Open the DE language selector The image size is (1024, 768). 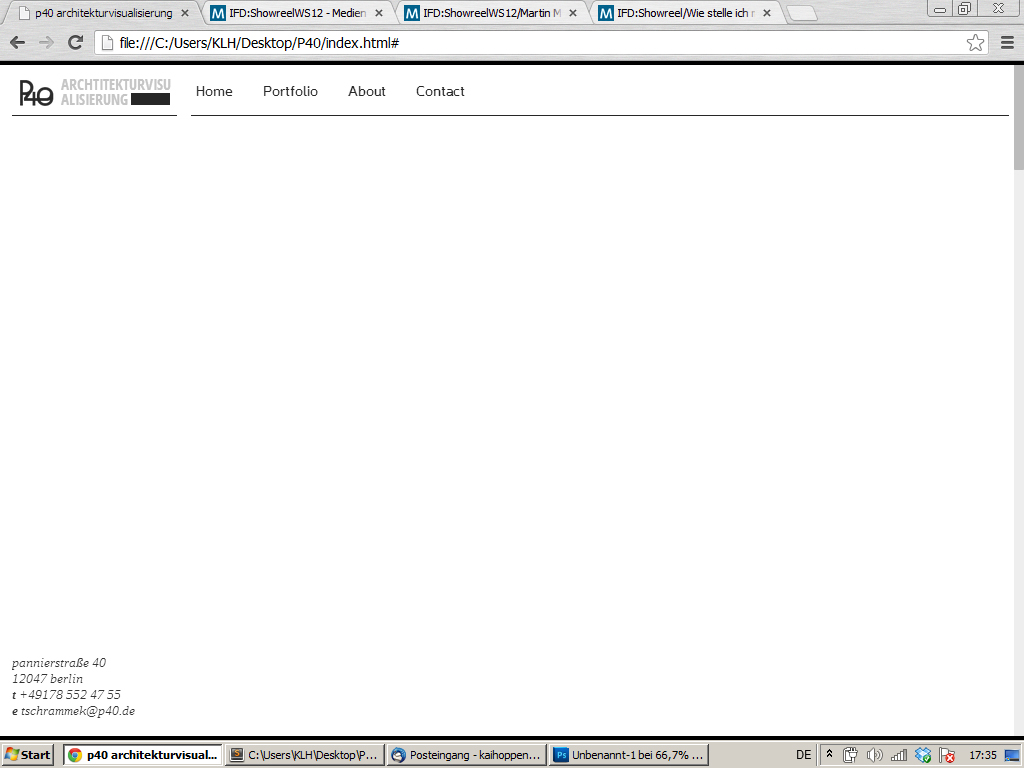(803, 755)
